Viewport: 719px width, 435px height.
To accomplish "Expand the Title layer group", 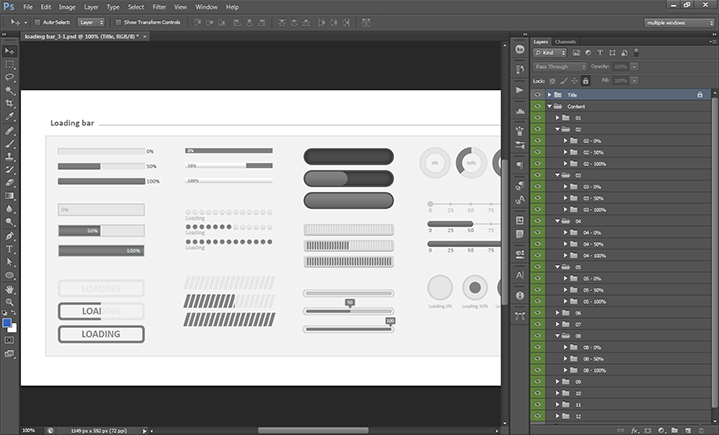I will tap(549, 94).
